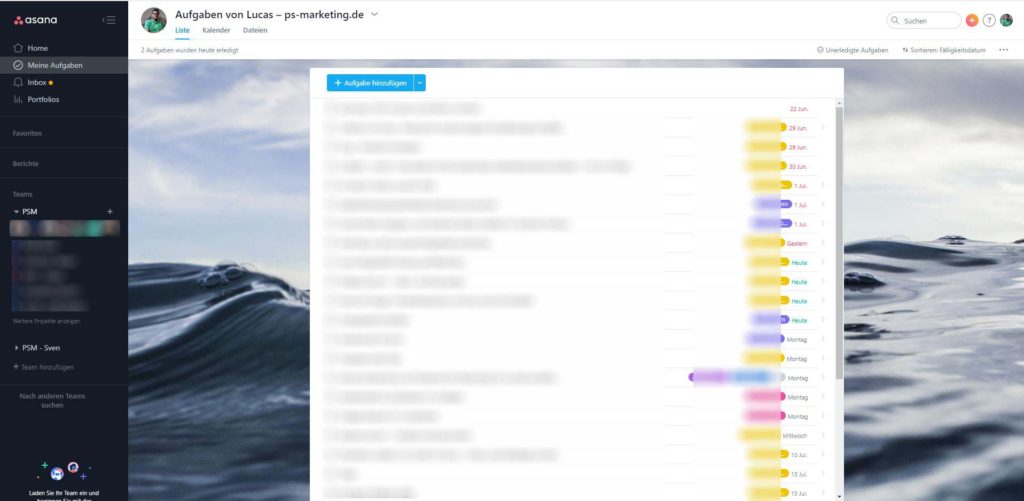The image size is (1024, 501).
Task: Open the help question mark icon
Action: pos(989,20)
